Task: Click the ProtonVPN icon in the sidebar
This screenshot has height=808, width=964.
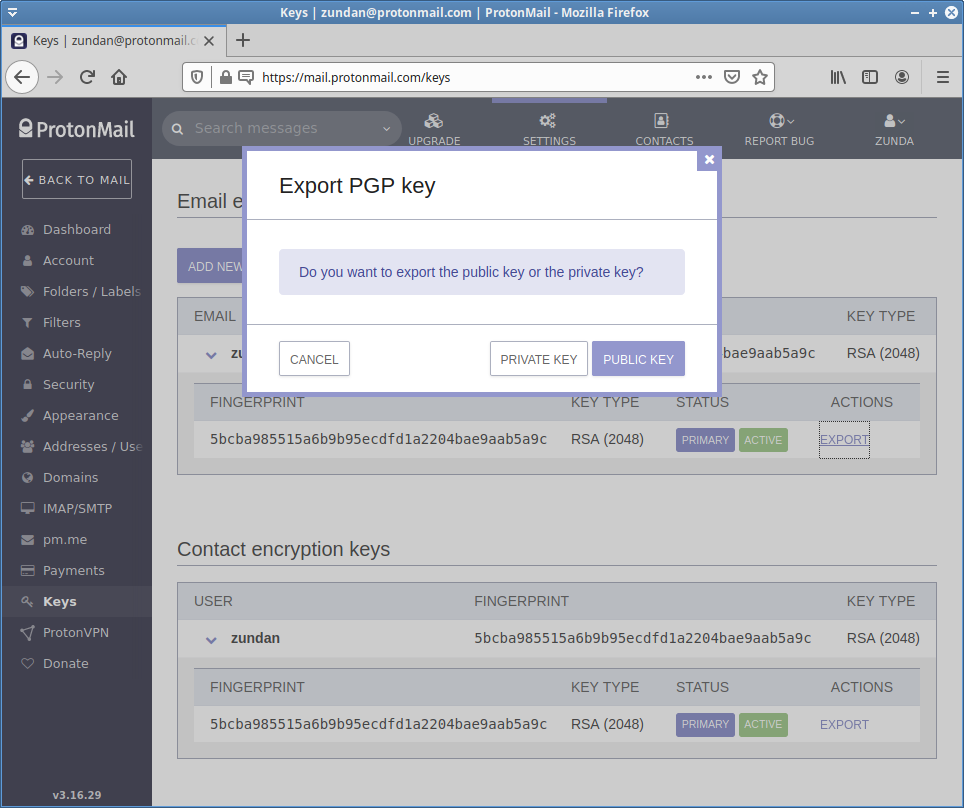Action: pos(27,633)
